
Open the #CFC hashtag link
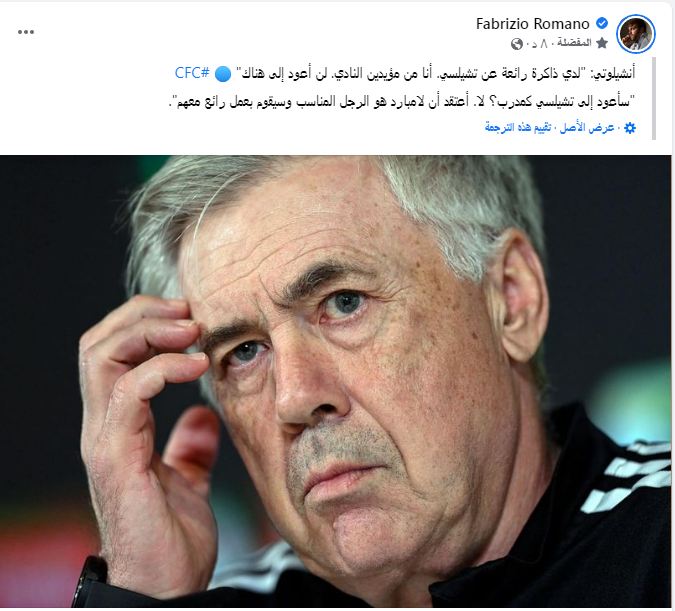coord(192,73)
